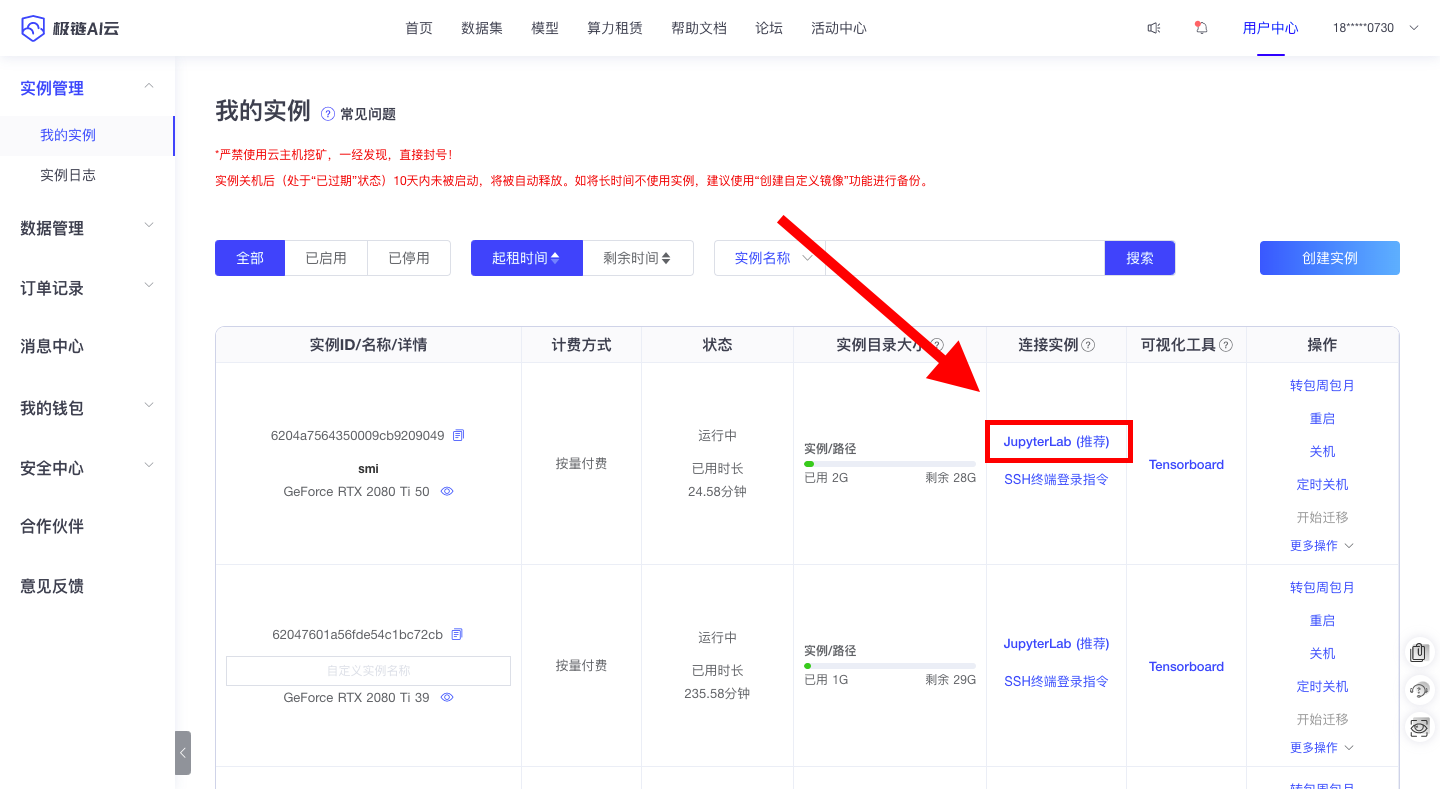Click the announcement speaker icon in the top bar
The width and height of the screenshot is (1440, 789).
coord(1154,28)
